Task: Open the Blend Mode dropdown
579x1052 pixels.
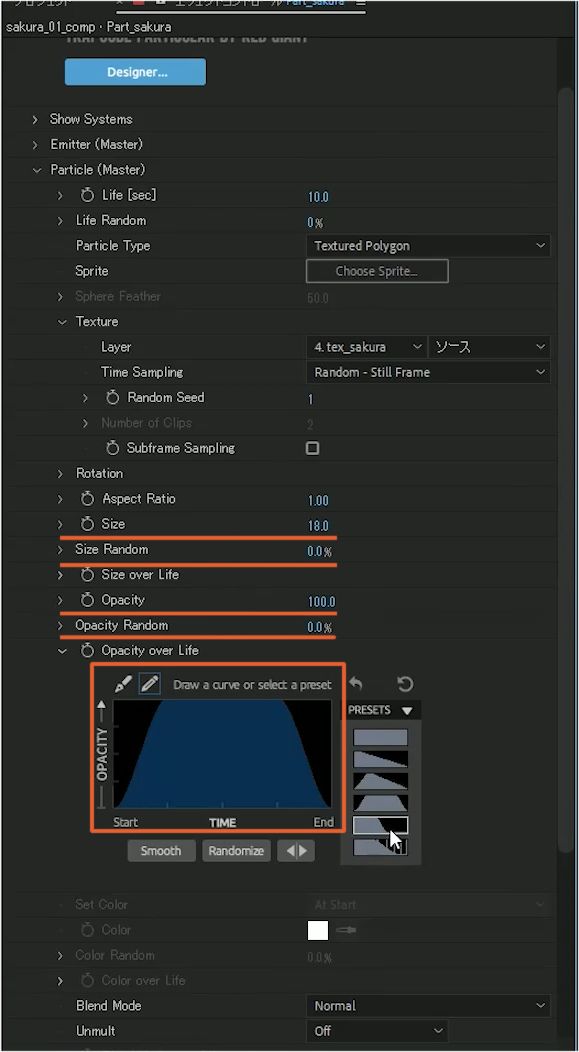Action: [428, 1006]
